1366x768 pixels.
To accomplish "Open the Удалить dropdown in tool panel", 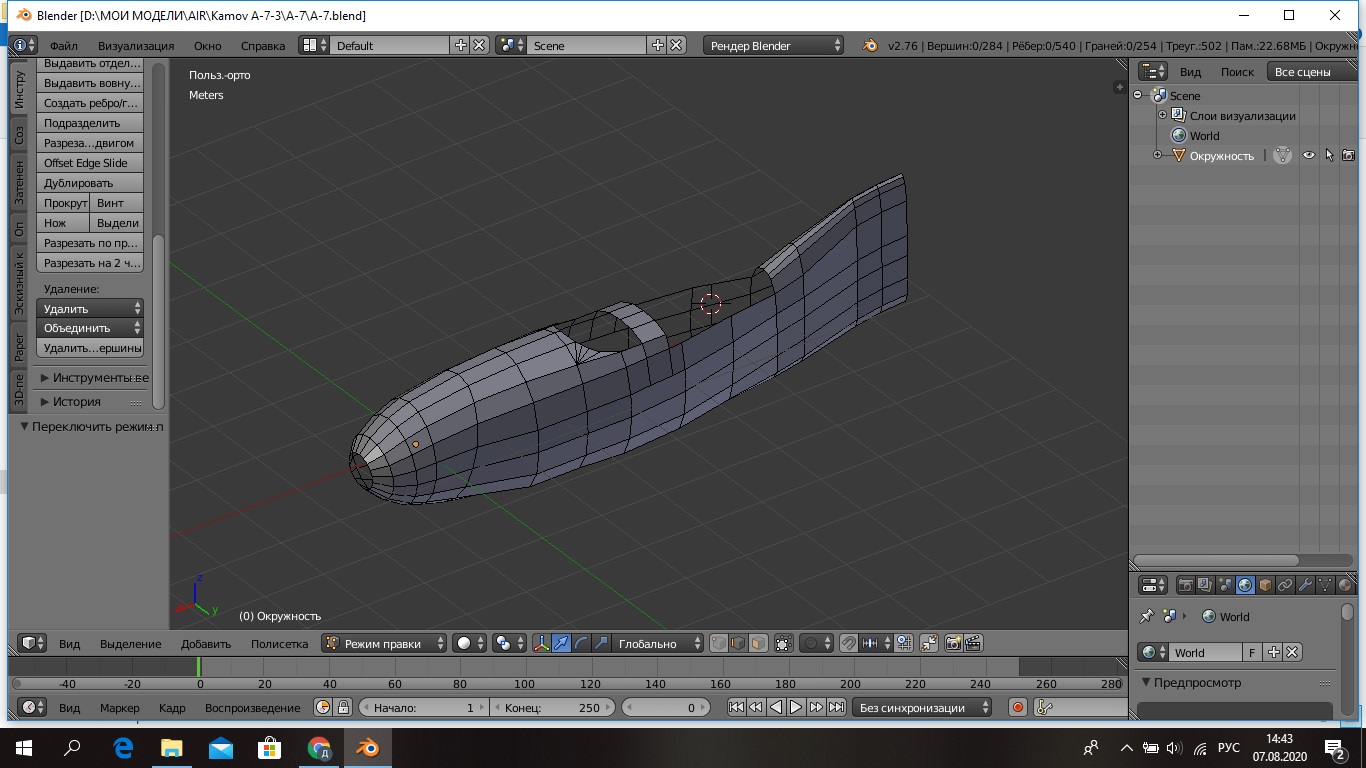I will 90,309.
